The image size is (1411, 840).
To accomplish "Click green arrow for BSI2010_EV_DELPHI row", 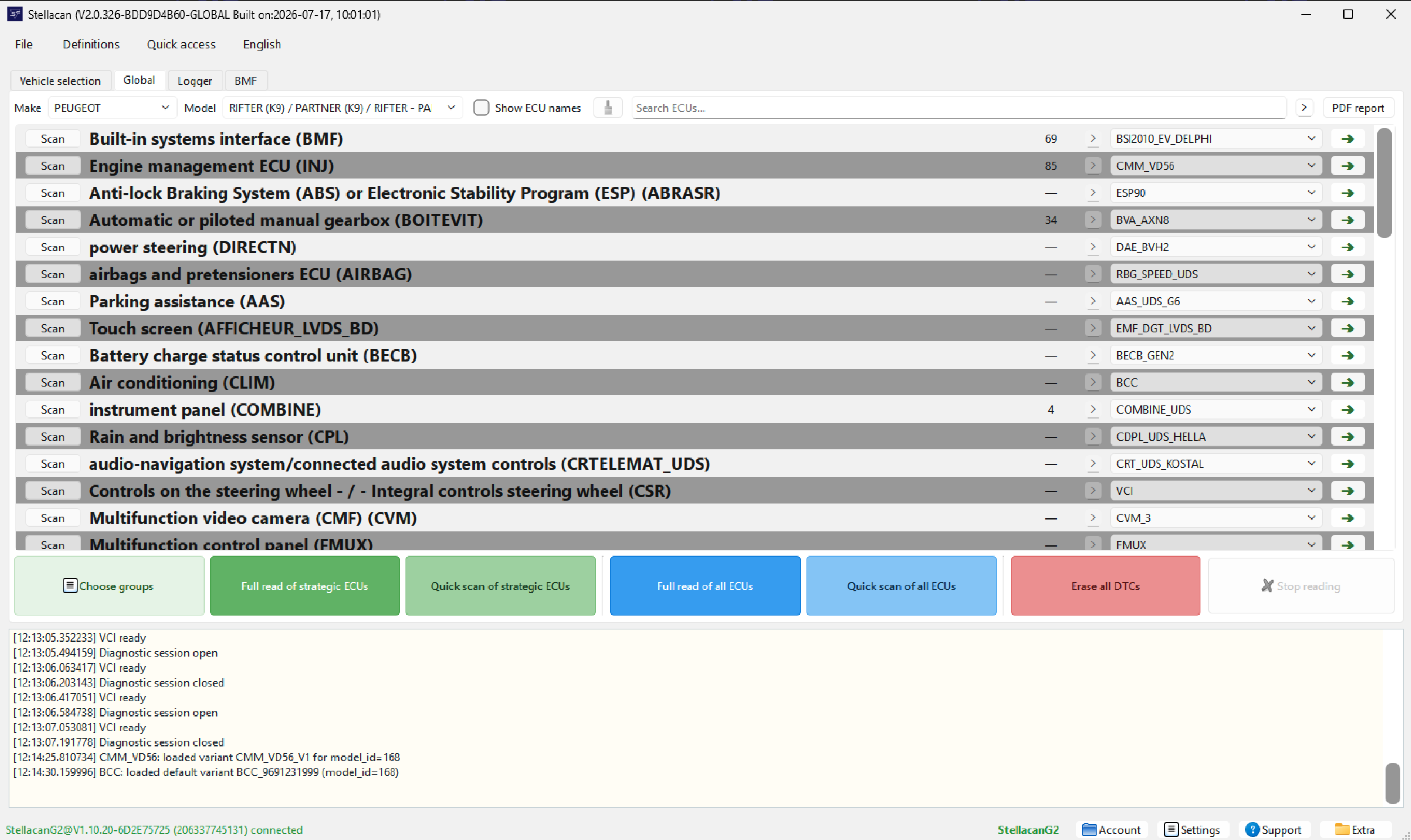I will [x=1347, y=139].
